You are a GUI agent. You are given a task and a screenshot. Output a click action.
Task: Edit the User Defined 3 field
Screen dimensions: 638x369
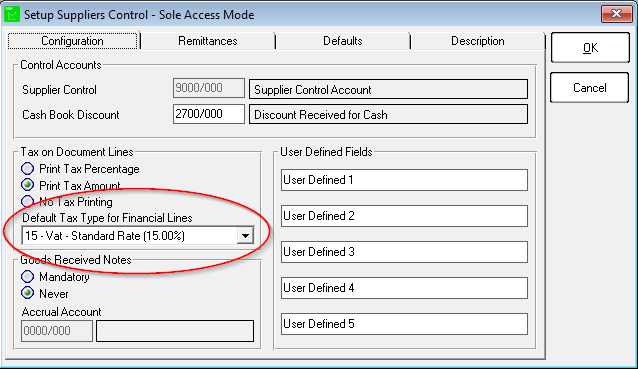[404, 252]
